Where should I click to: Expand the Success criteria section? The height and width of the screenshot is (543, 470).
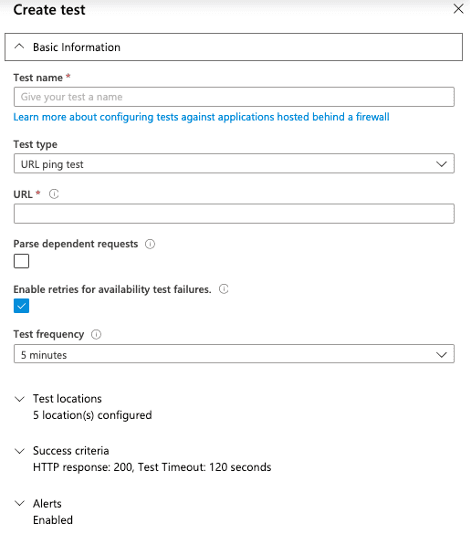(x=71, y=451)
